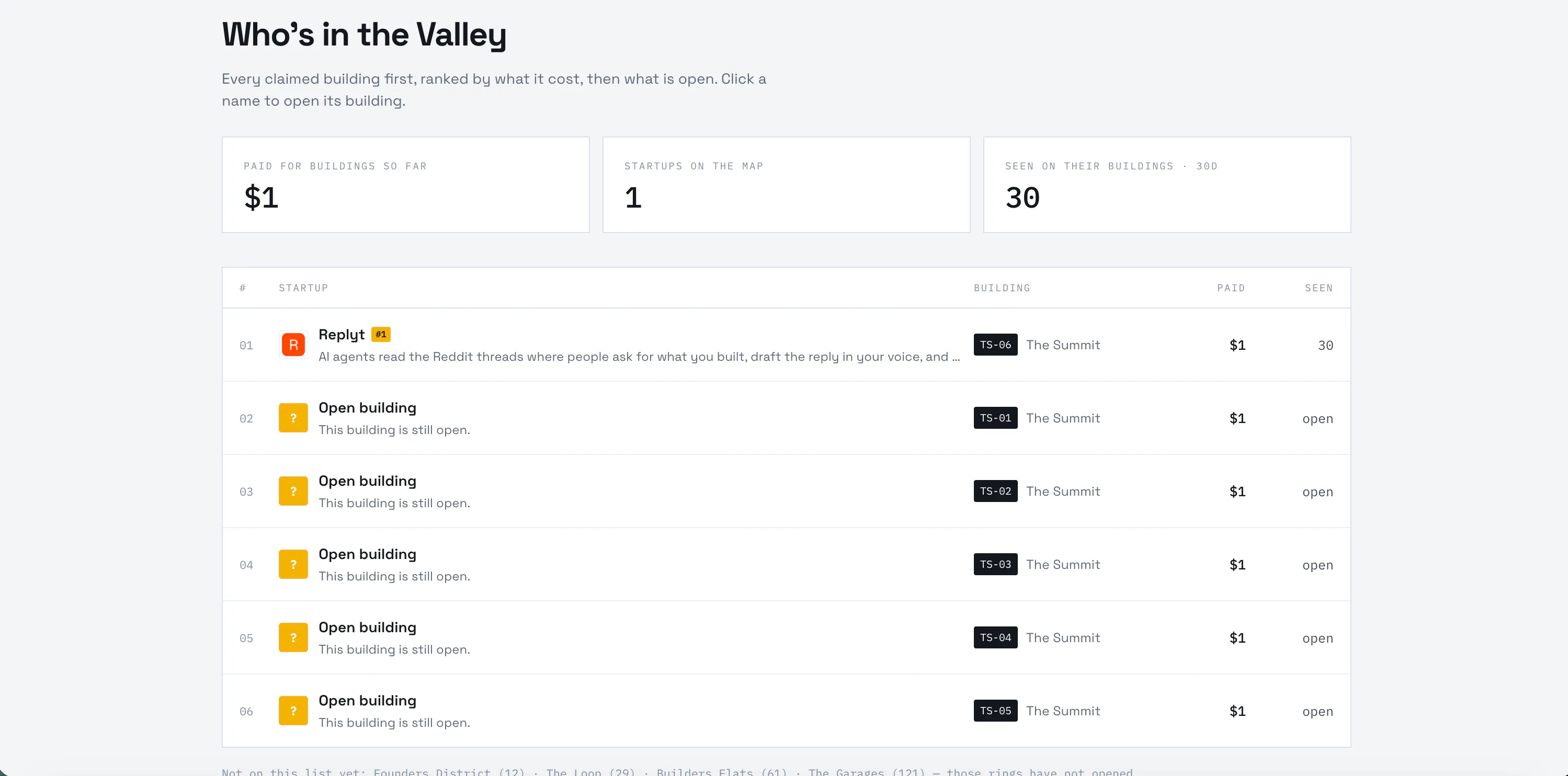Image resolution: width=1568 pixels, height=776 pixels.
Task: Click the Not on this list yet footnote
Action: tap(677, 771)
